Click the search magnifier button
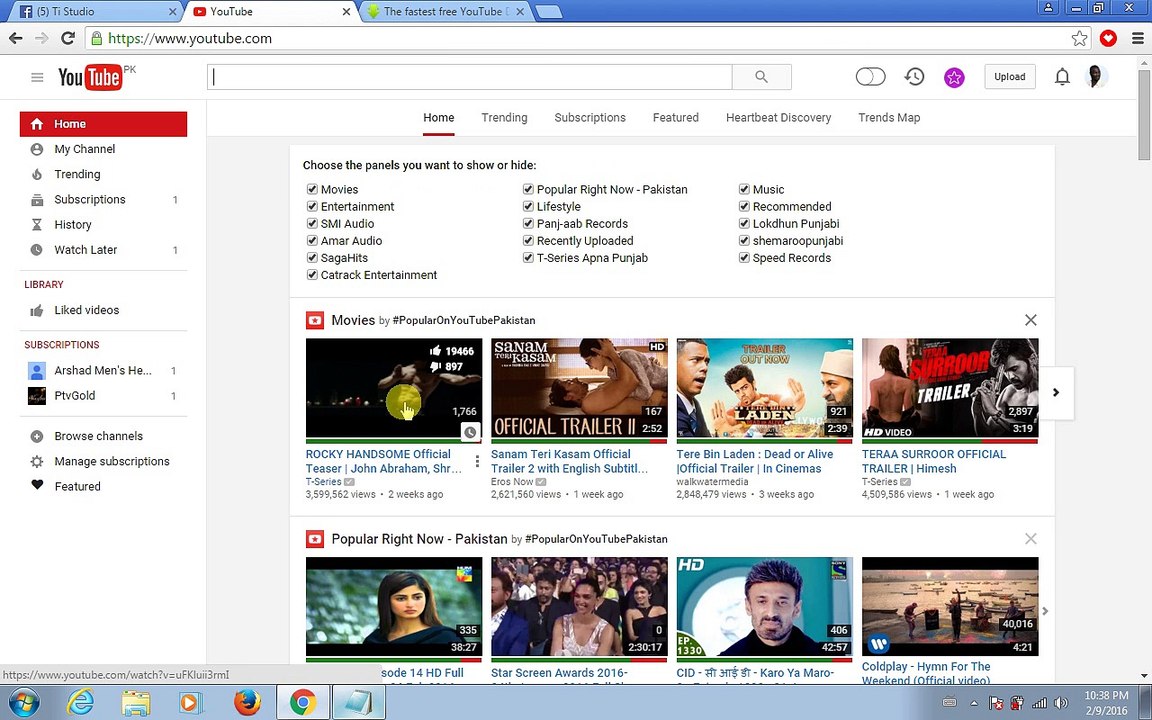 [761, 77]
